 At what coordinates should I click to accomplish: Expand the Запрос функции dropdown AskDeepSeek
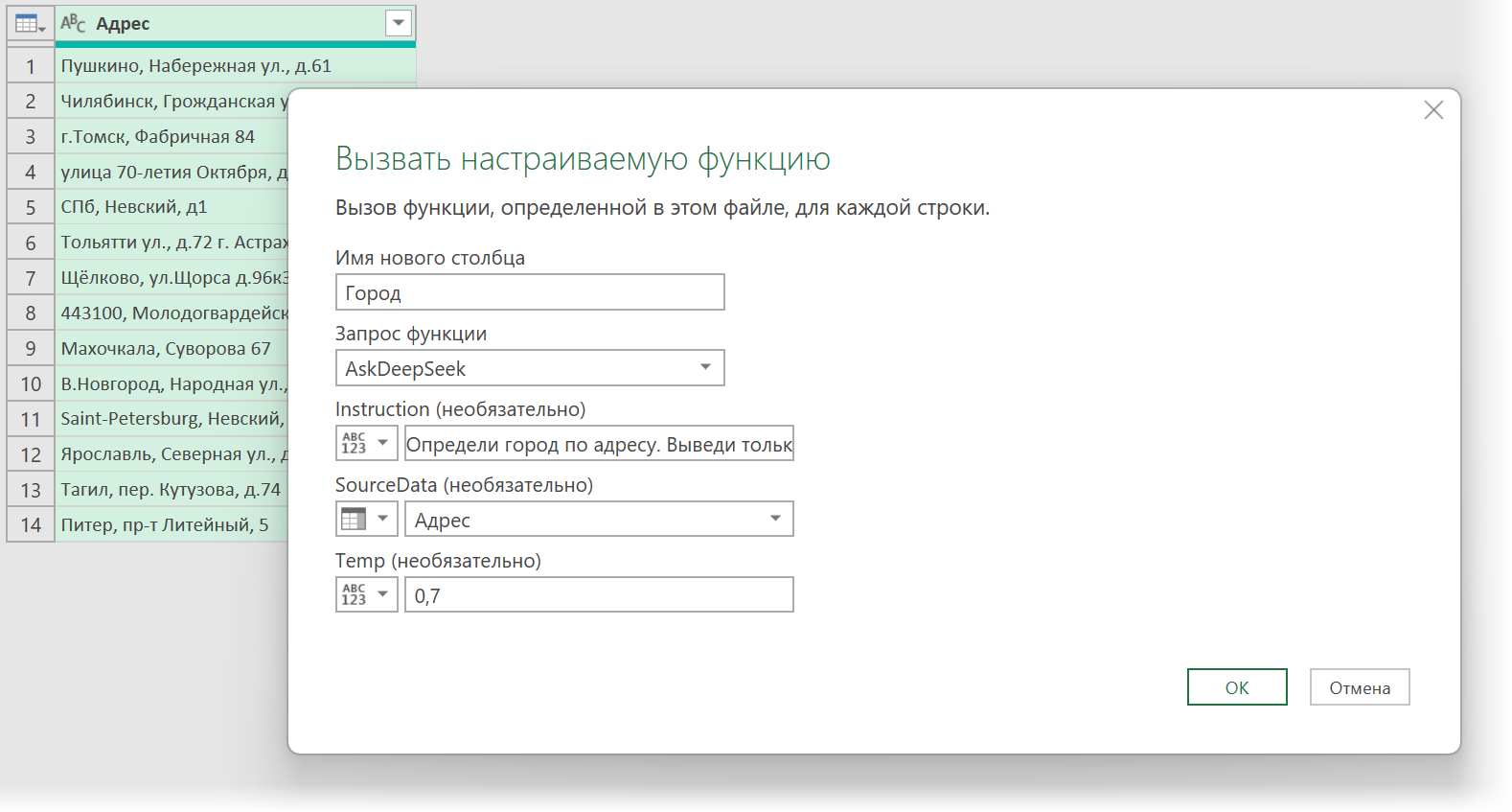coord(530,368)
